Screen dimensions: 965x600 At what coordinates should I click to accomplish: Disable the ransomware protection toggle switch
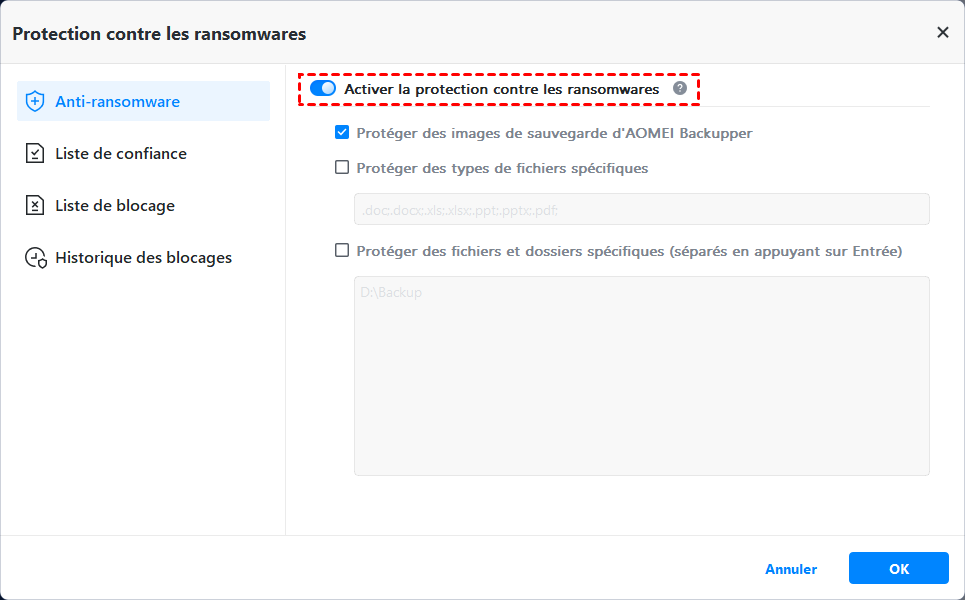point(323,89)
